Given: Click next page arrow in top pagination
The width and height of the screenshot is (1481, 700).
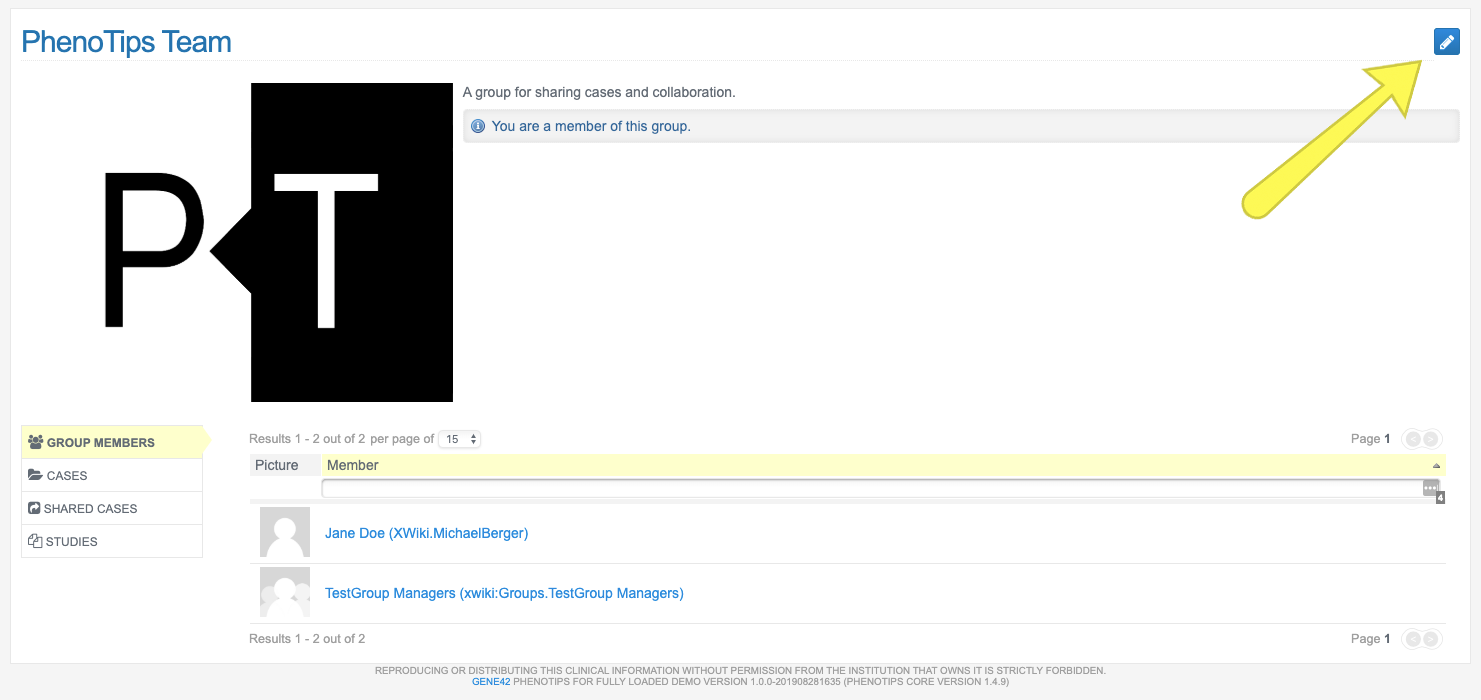Looking at the screenshot, I should point(1431,439).
